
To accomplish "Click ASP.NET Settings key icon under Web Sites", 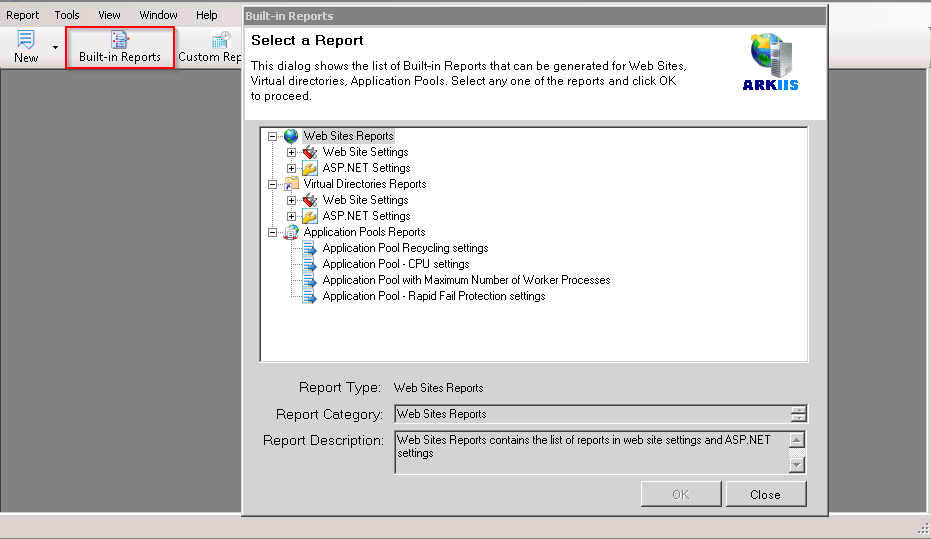I will [310, 168].
